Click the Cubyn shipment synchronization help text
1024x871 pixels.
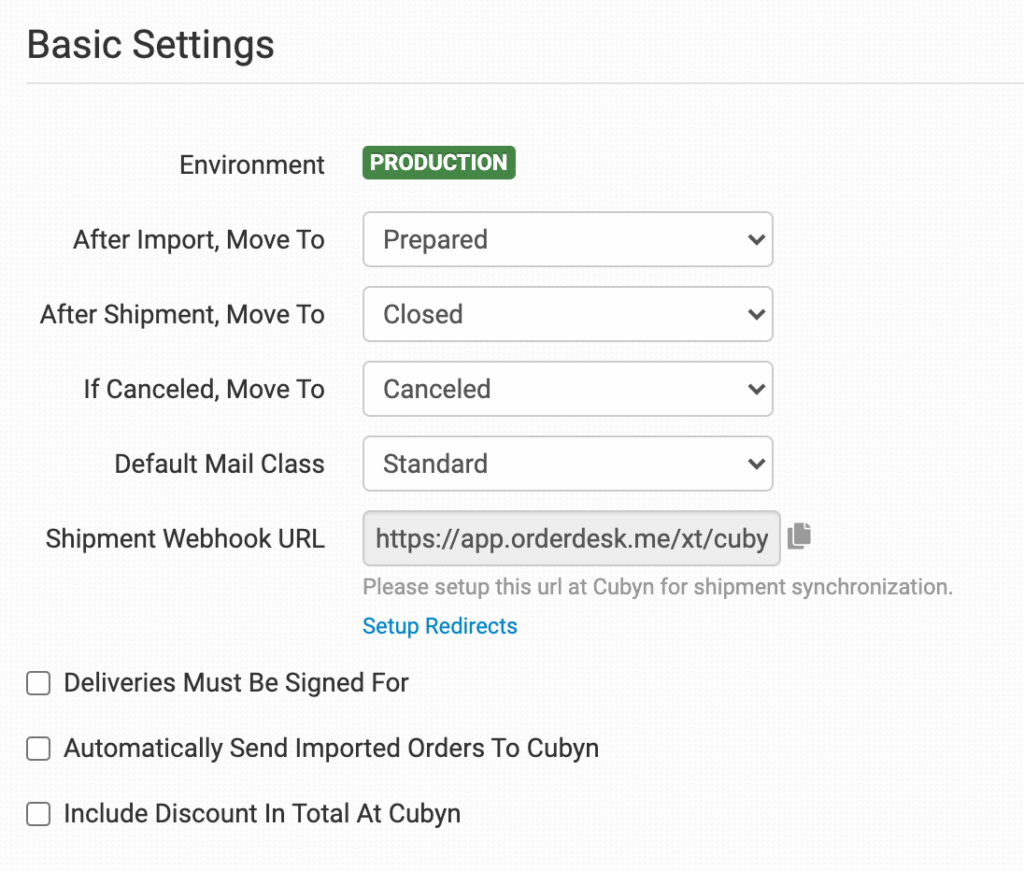click(657, 587)
